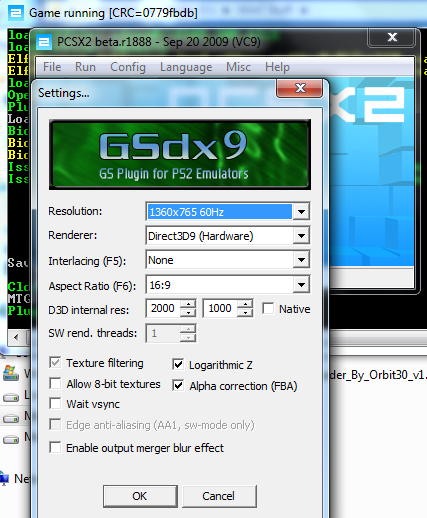
Task: Open the Help menu in PCSX2
Action: (x=277, y=67)
